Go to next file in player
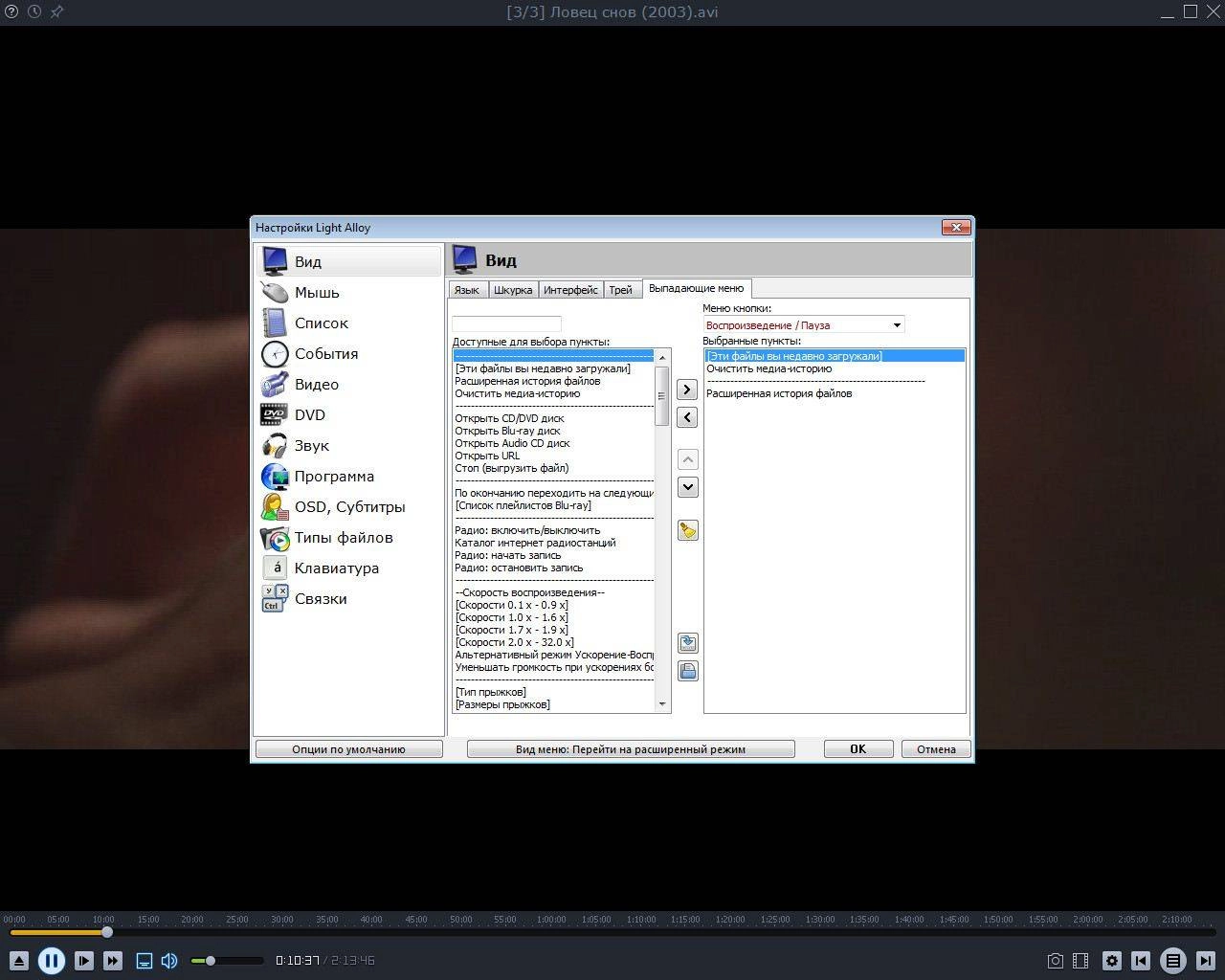Viewport: 1225px width, 980px height. 1206,961
